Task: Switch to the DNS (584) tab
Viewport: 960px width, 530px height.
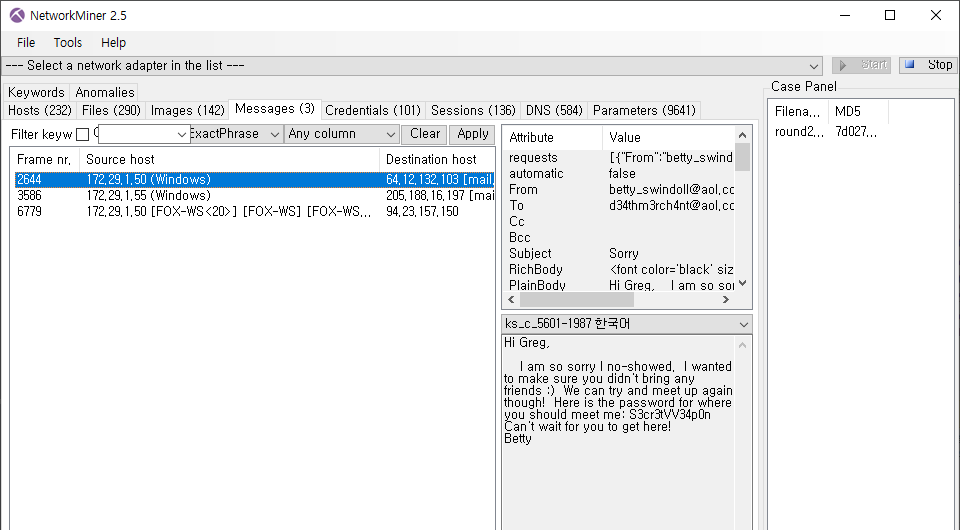Action: [554, 110]
